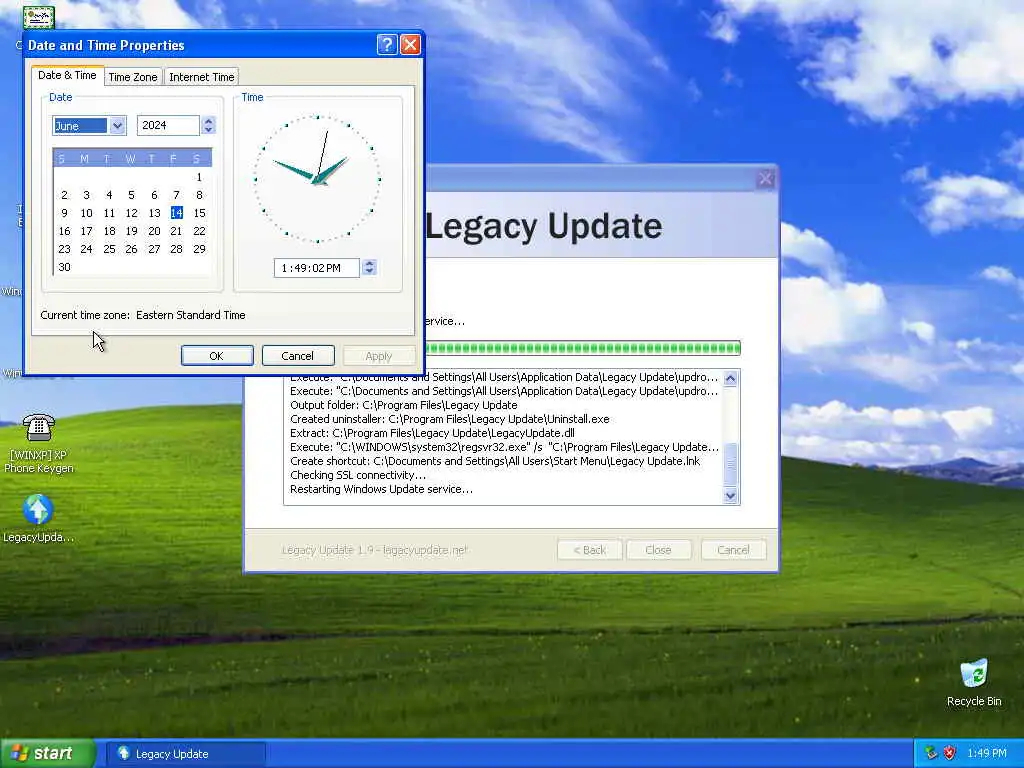Click the 'Output folder' log line

click(404, 405)
